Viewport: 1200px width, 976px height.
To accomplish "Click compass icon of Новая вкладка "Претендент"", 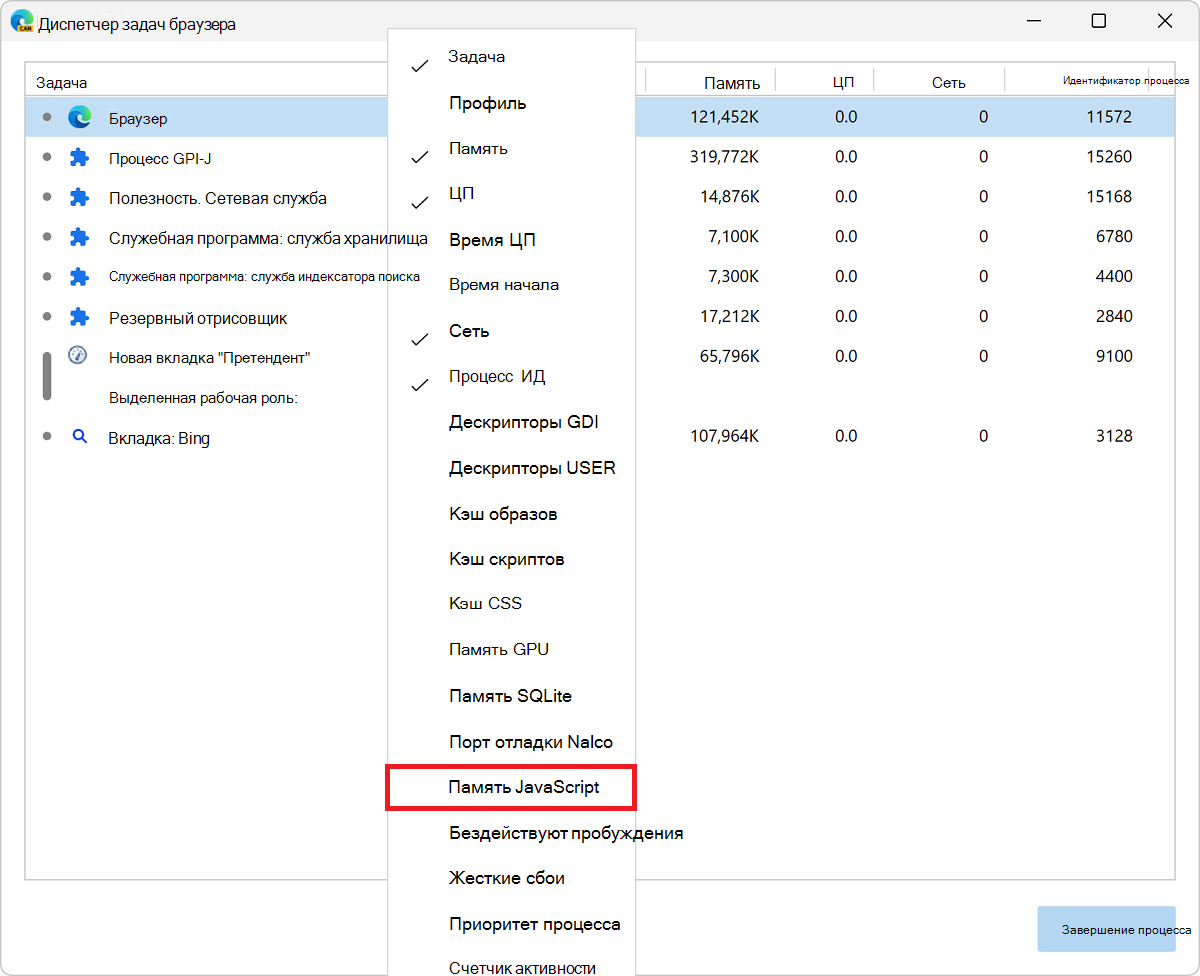I will [x=77, y=356].
